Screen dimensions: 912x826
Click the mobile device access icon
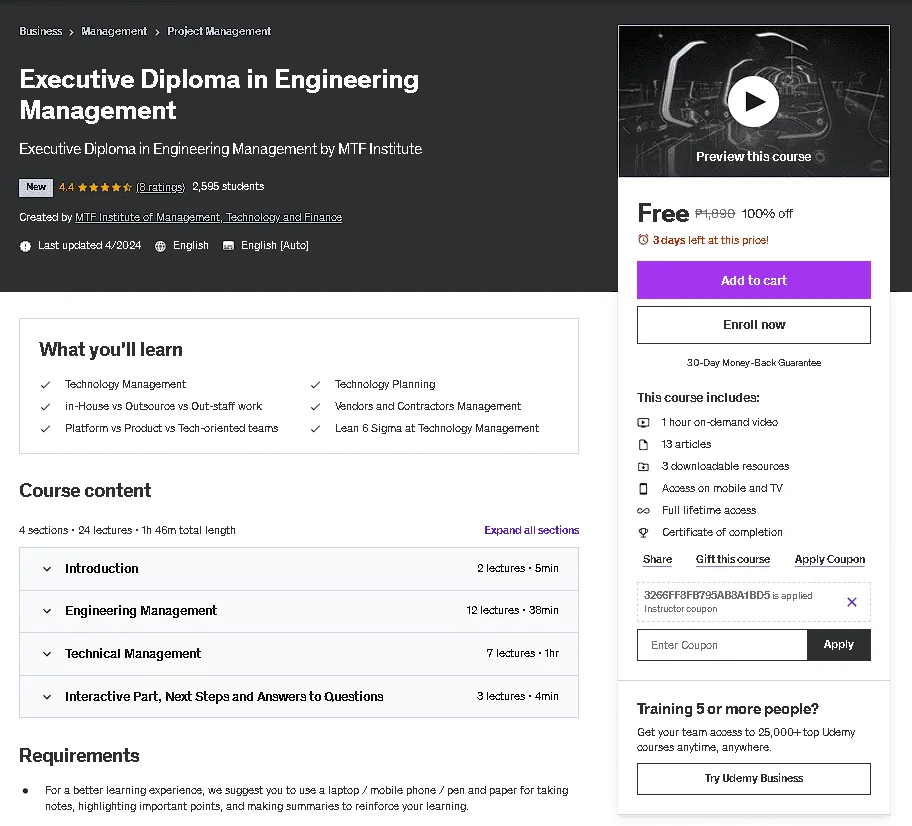(x=643, y=489)
